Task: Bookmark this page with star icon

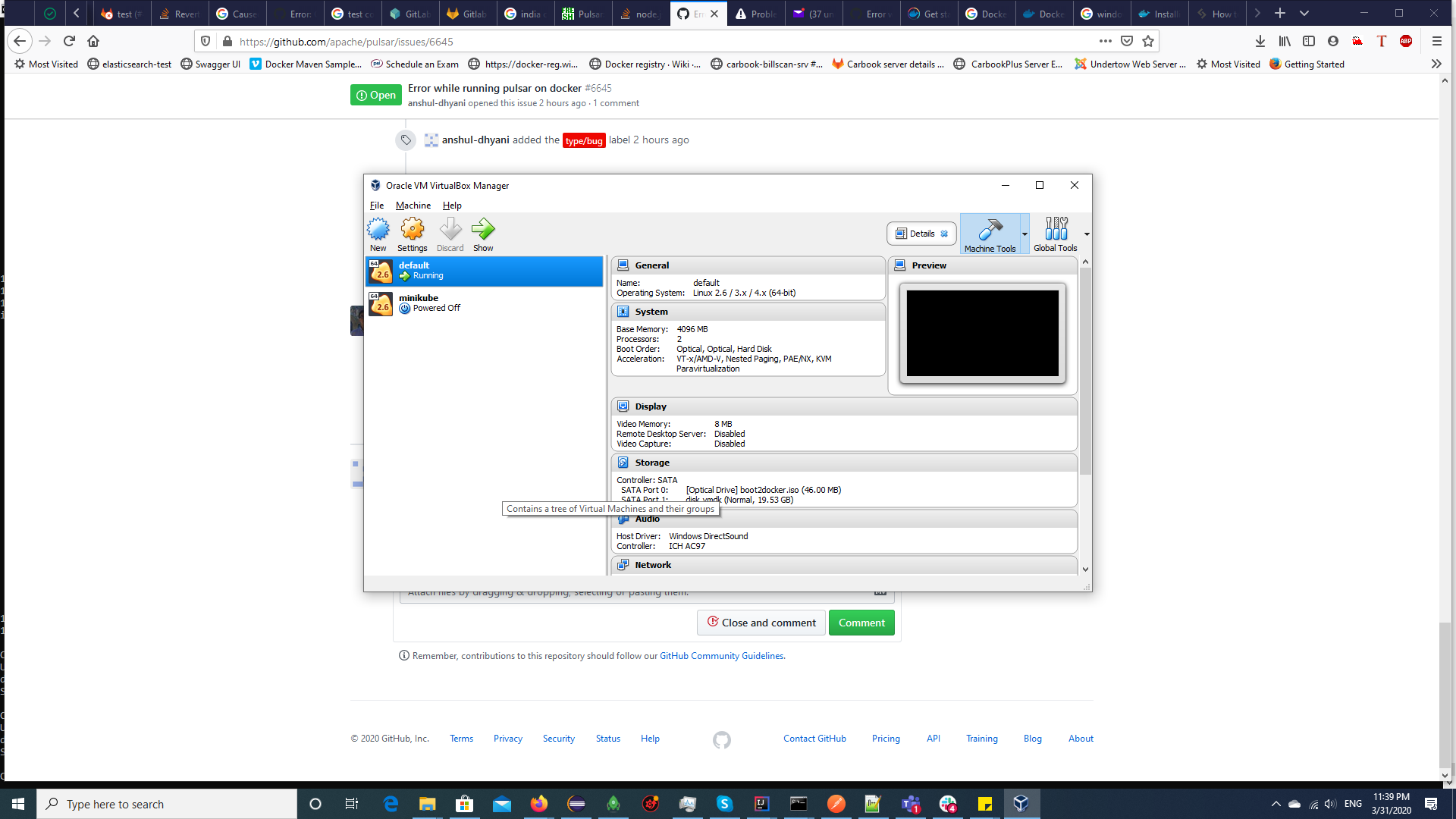Action: [1148, 41]
